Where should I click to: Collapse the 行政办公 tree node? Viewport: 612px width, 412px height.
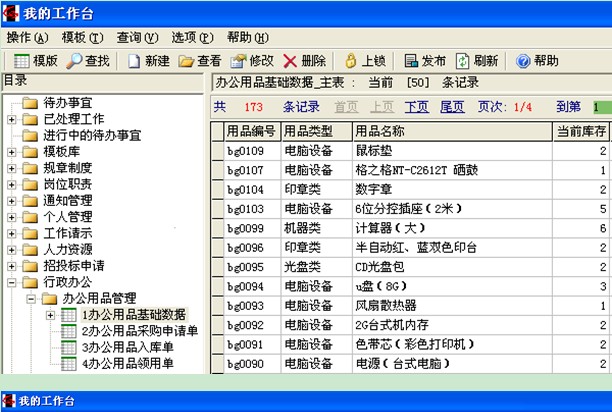pos(11,283)
